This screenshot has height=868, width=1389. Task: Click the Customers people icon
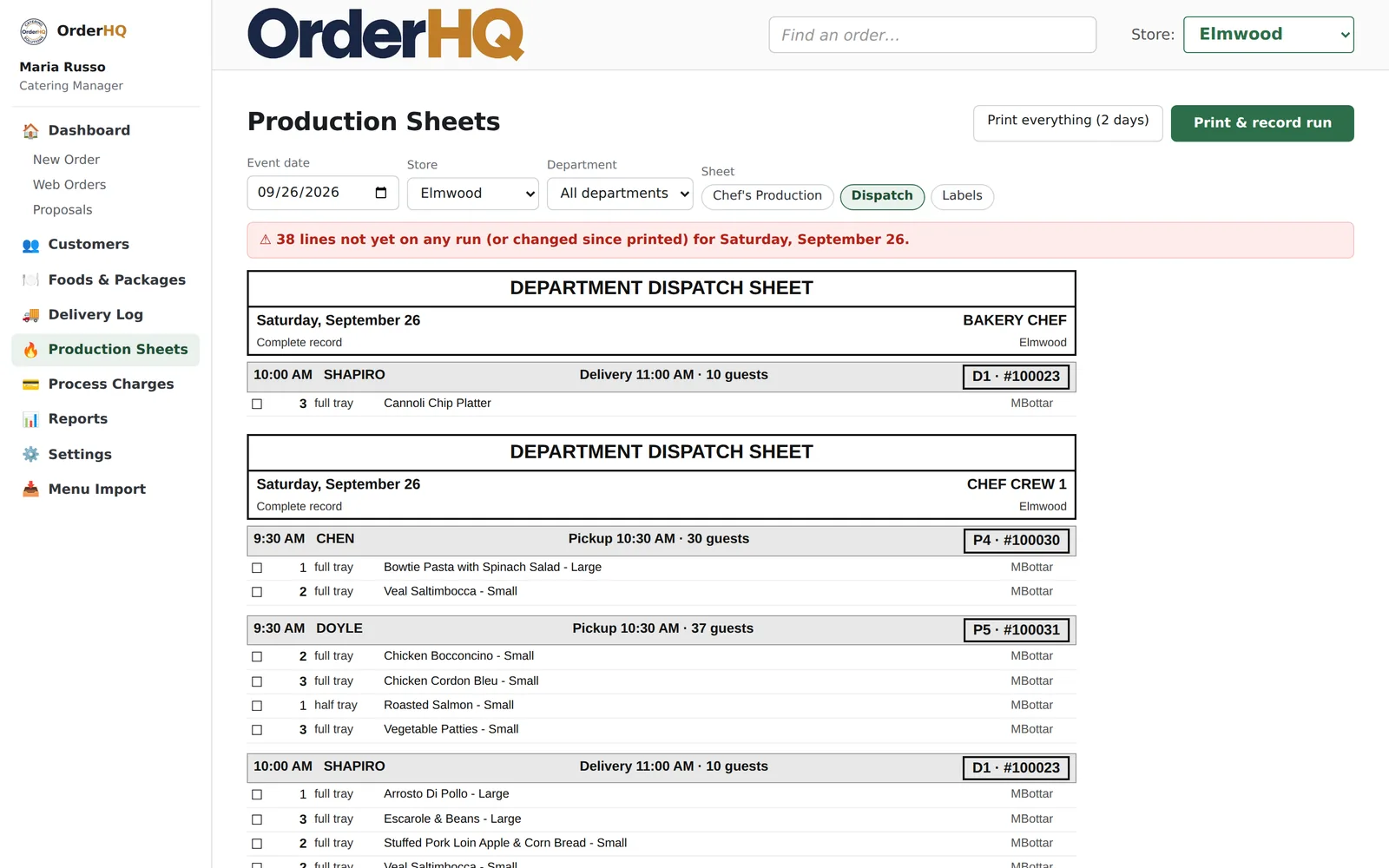coord(30,245)
